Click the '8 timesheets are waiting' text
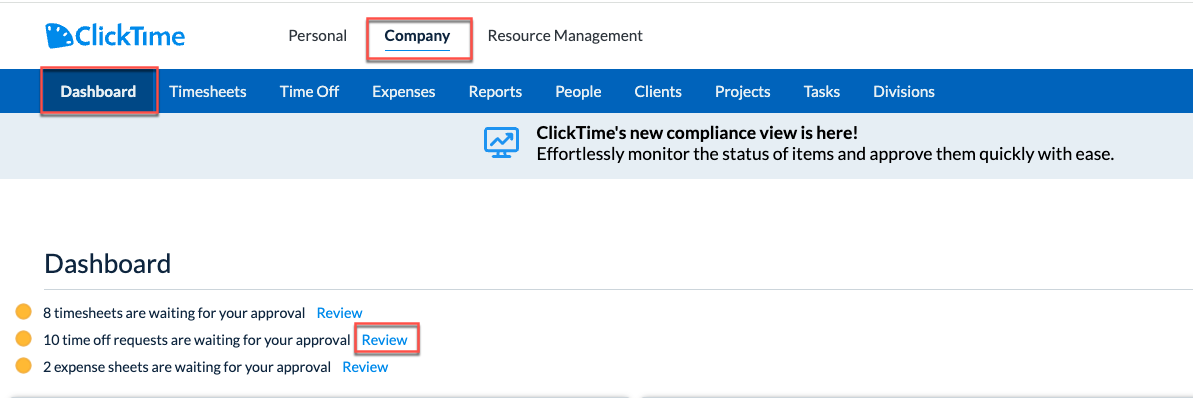This screenshot has width=1193, height=398. tap(174, 313)
